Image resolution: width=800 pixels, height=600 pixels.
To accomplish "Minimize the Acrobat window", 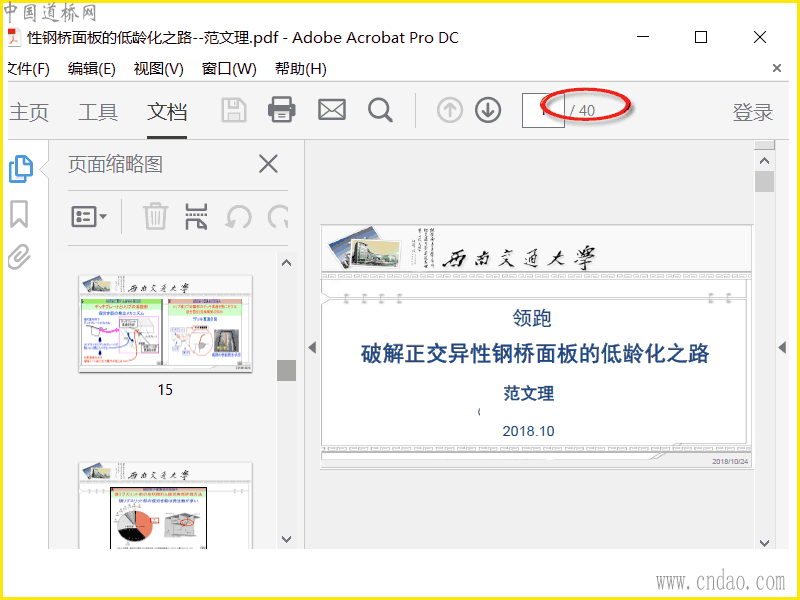I will 643,37.
